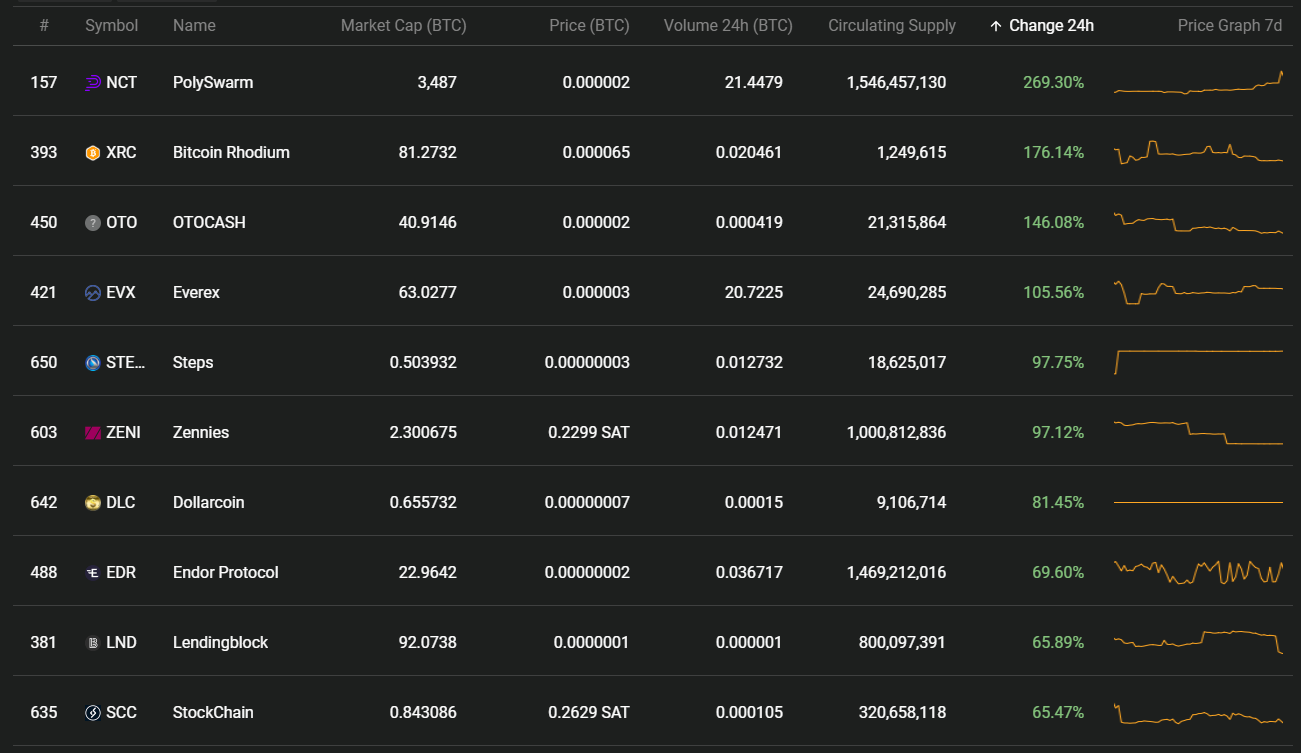Click the Steps coin logo
This screenshot has height=753, width=1301.
(93, 362)
